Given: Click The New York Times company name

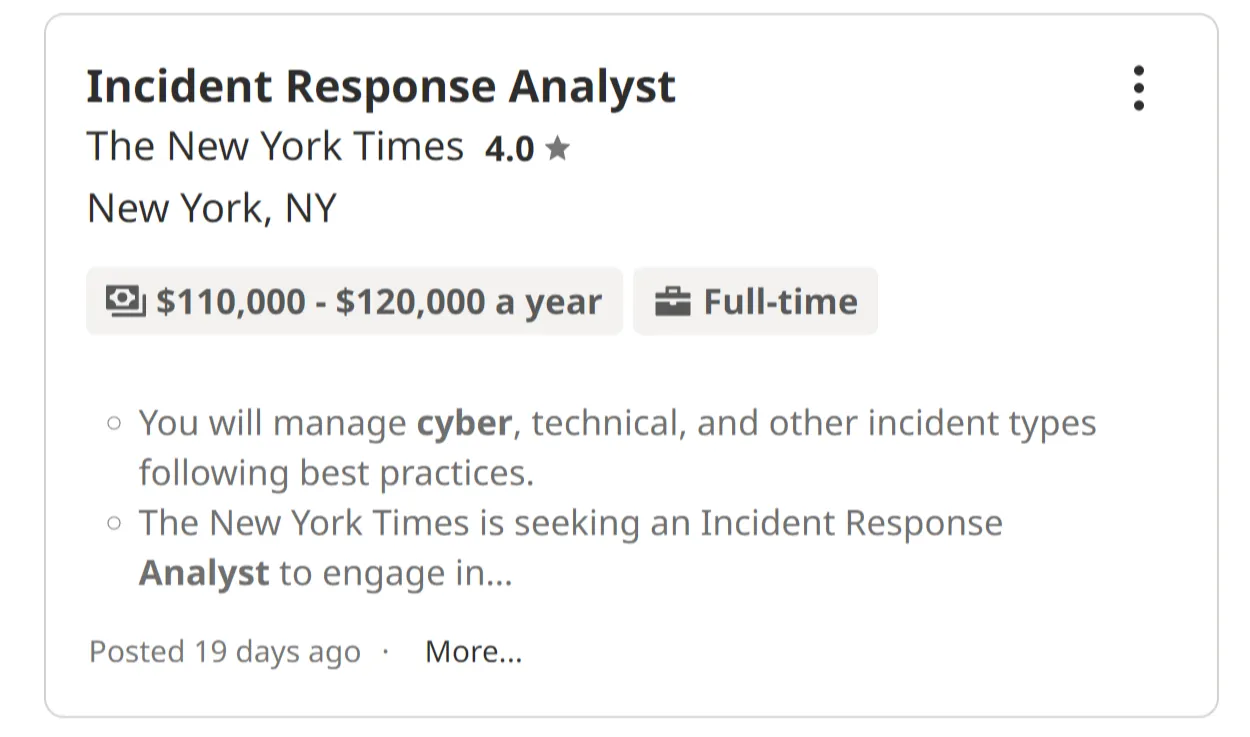Looking at the screenshot, I should (275, 147).
